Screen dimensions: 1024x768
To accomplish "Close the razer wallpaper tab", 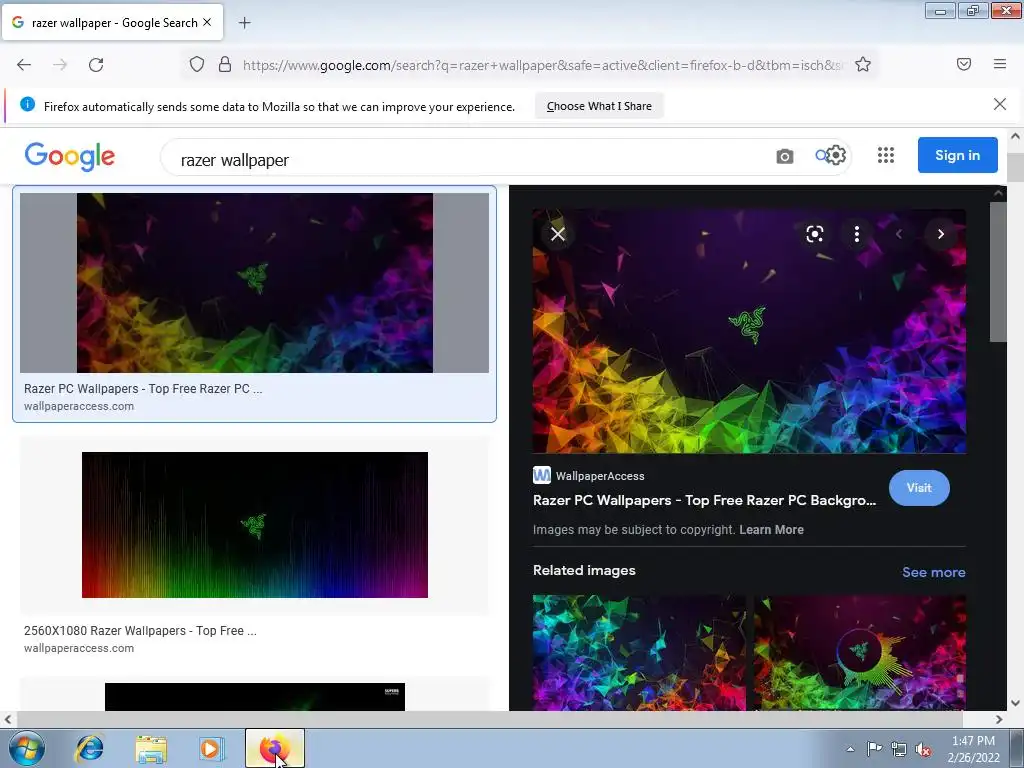I will pos(207,22).
